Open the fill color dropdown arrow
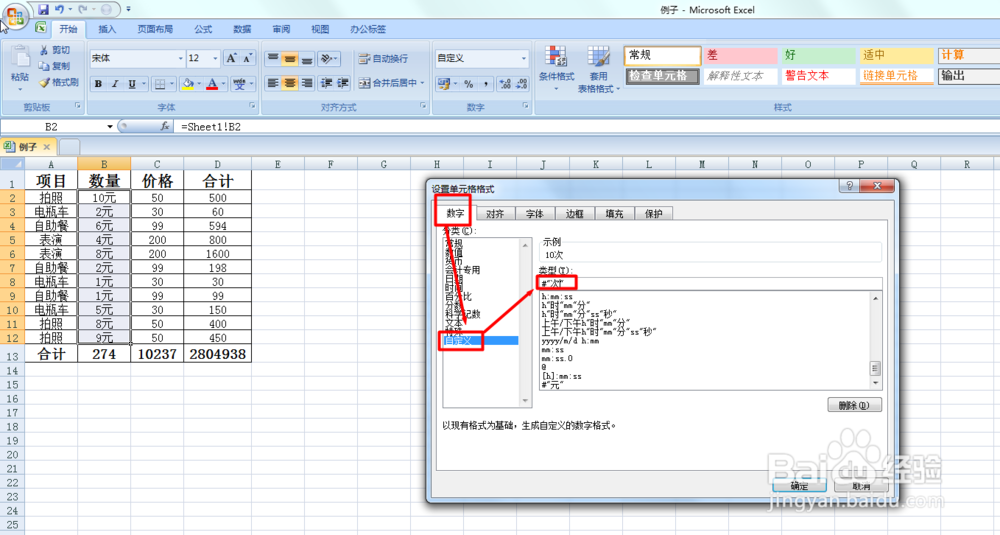Viewport: 1000px width, 535px height. [x=199, y=84]
